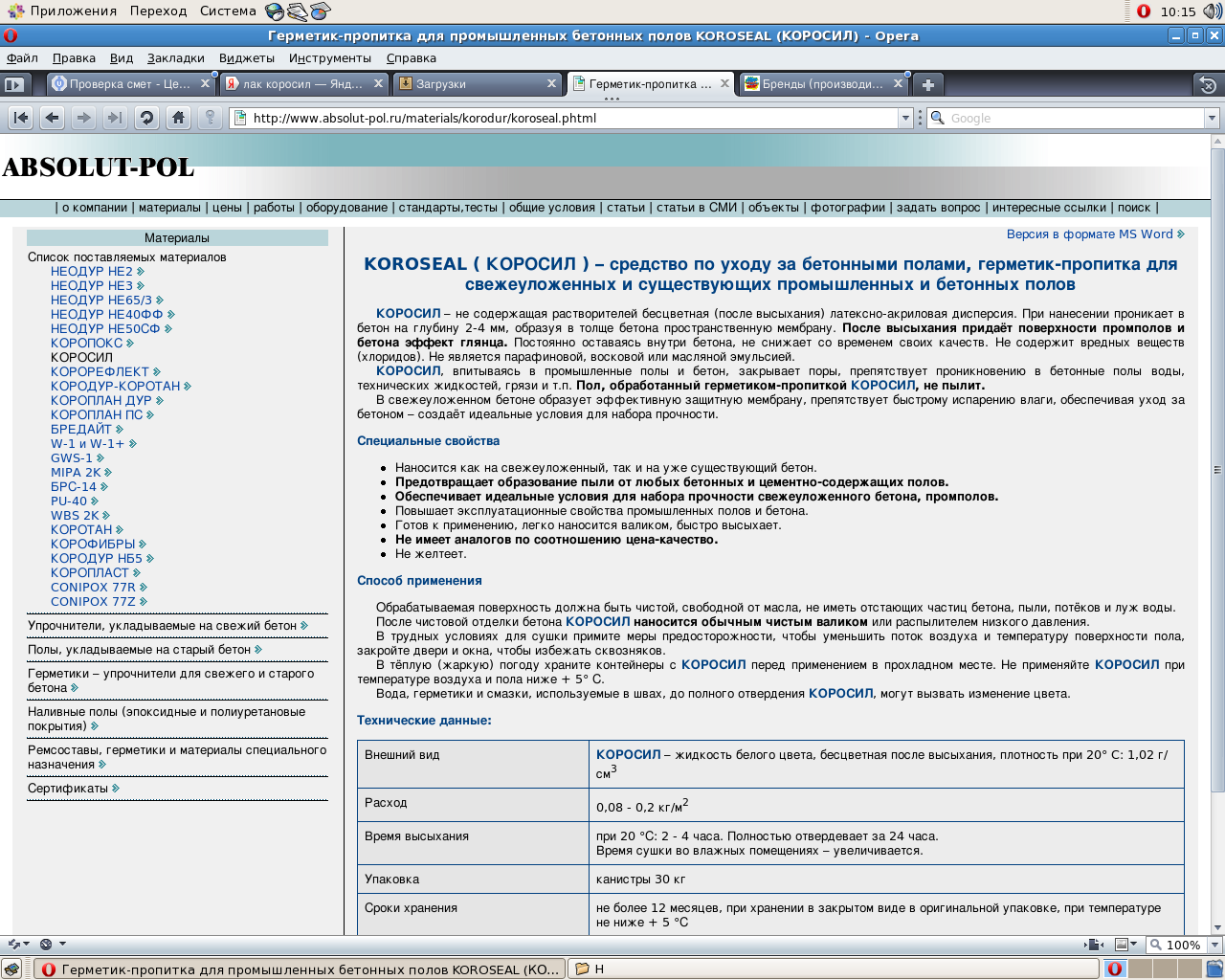
Task: Open the address bar history dropdown
Action: point(905,118)
